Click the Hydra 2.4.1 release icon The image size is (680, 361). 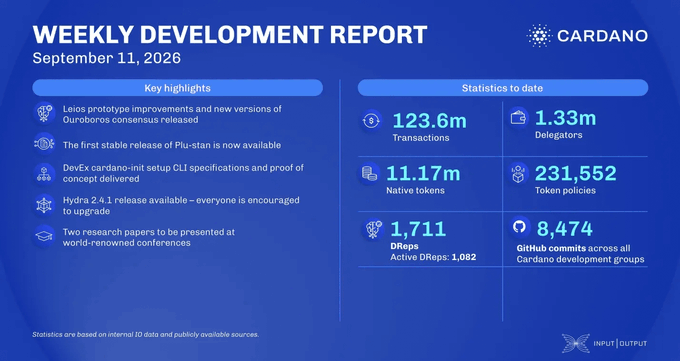45,205
